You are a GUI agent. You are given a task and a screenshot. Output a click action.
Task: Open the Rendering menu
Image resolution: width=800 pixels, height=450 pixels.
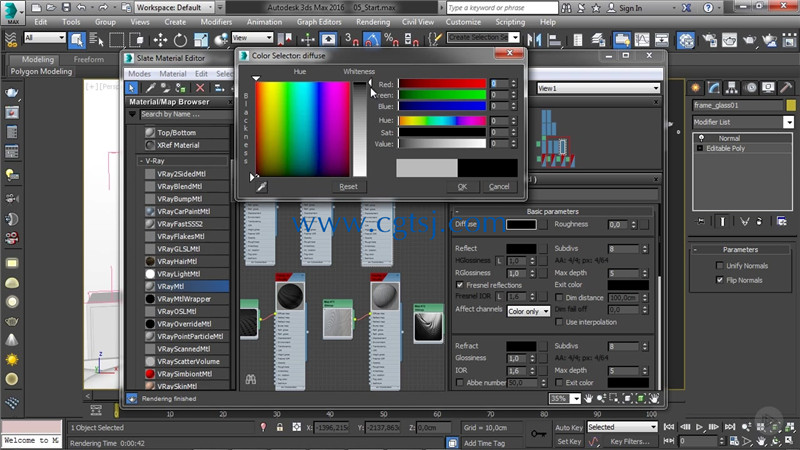(x=373, y=22)
